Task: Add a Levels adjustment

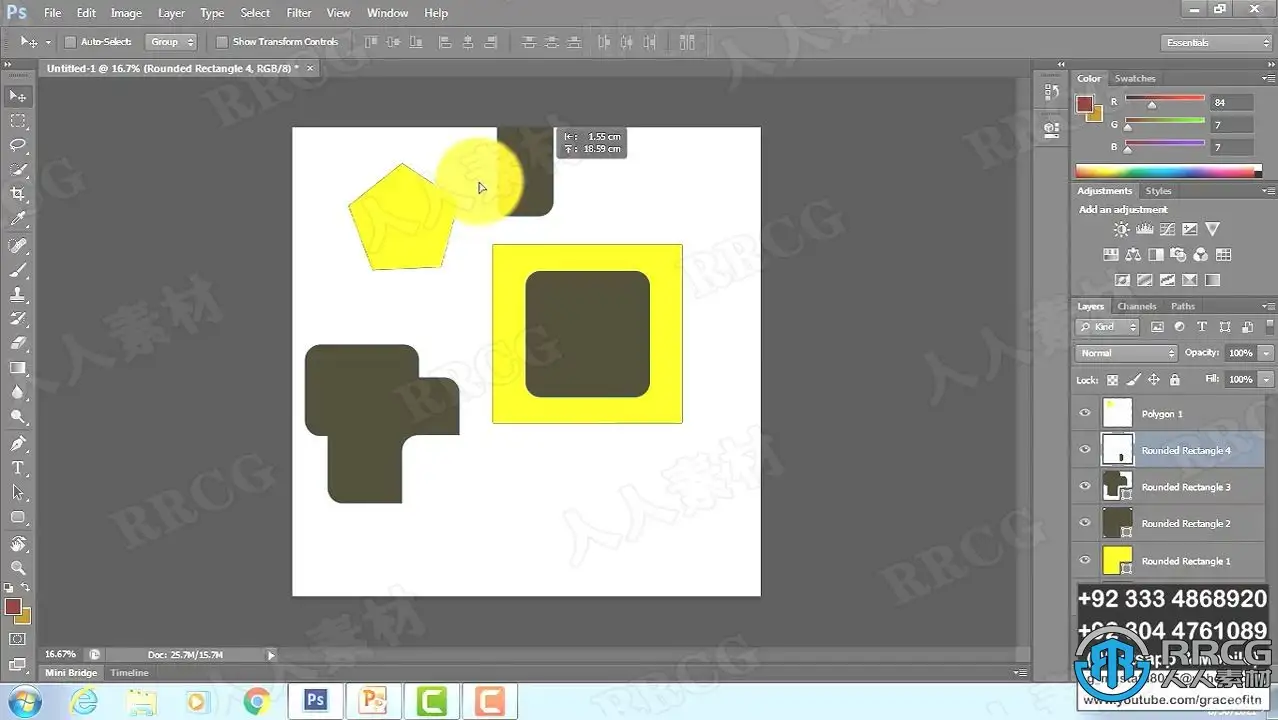Action: (1145, 230)
